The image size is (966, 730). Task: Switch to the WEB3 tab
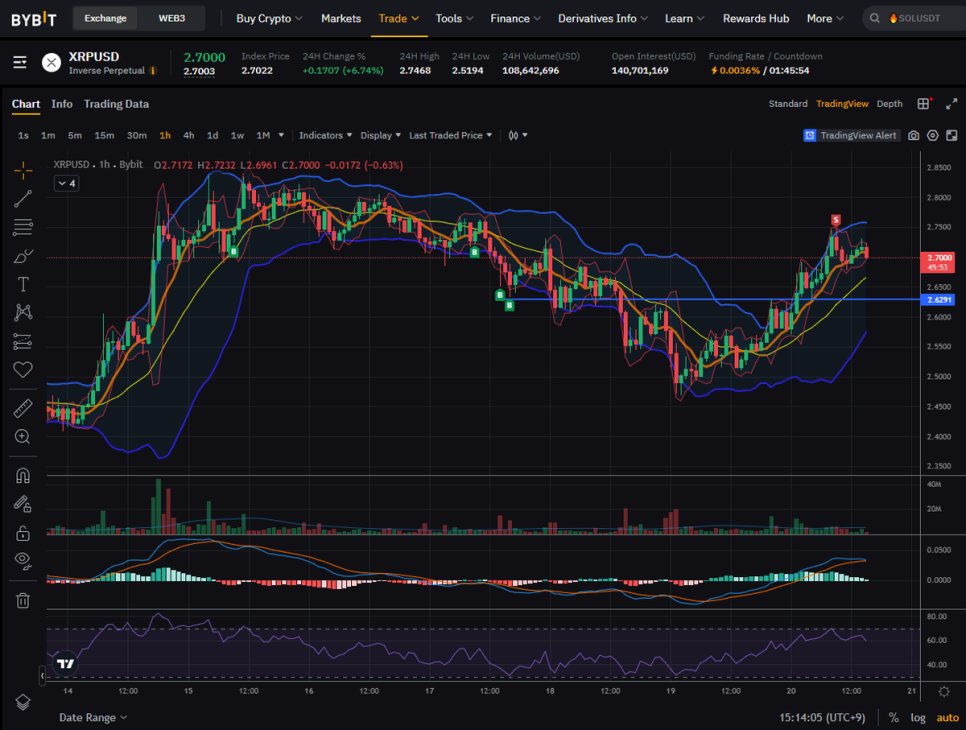172,18
